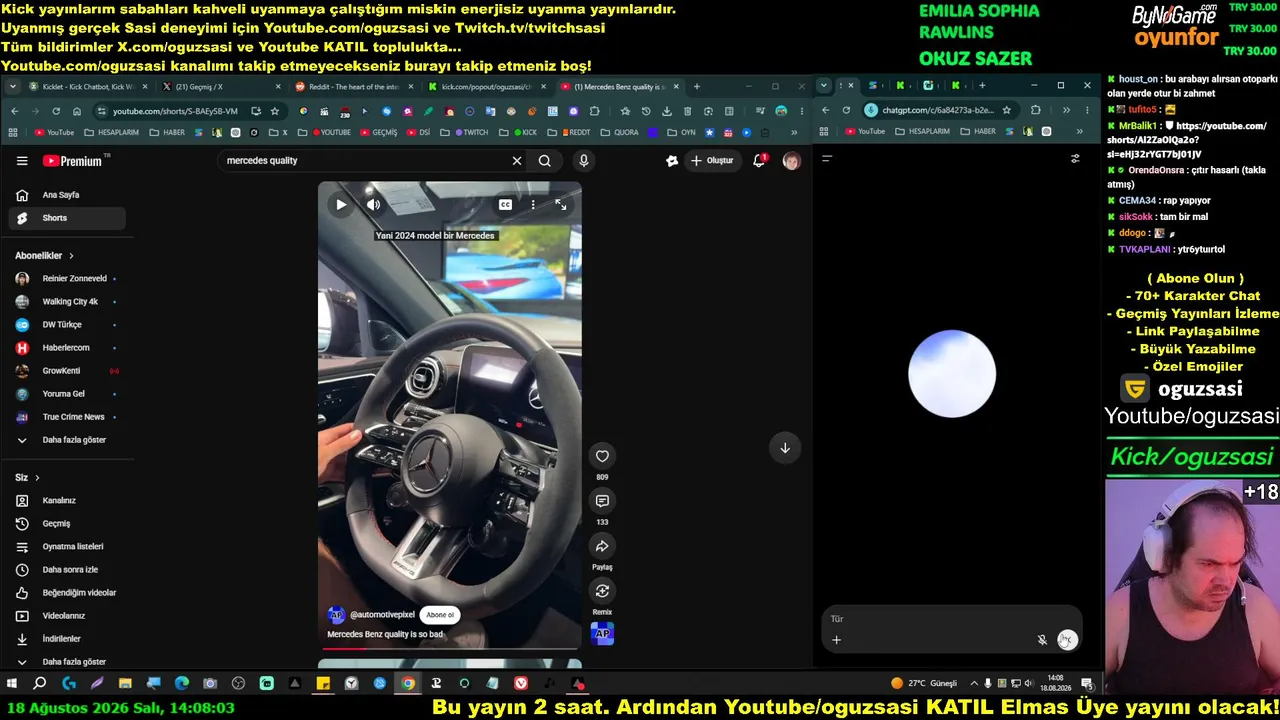This screenshot has width=1280, height=720.
Task: Open the short's three-dot more menu
Action: click(x=533, y=205)
